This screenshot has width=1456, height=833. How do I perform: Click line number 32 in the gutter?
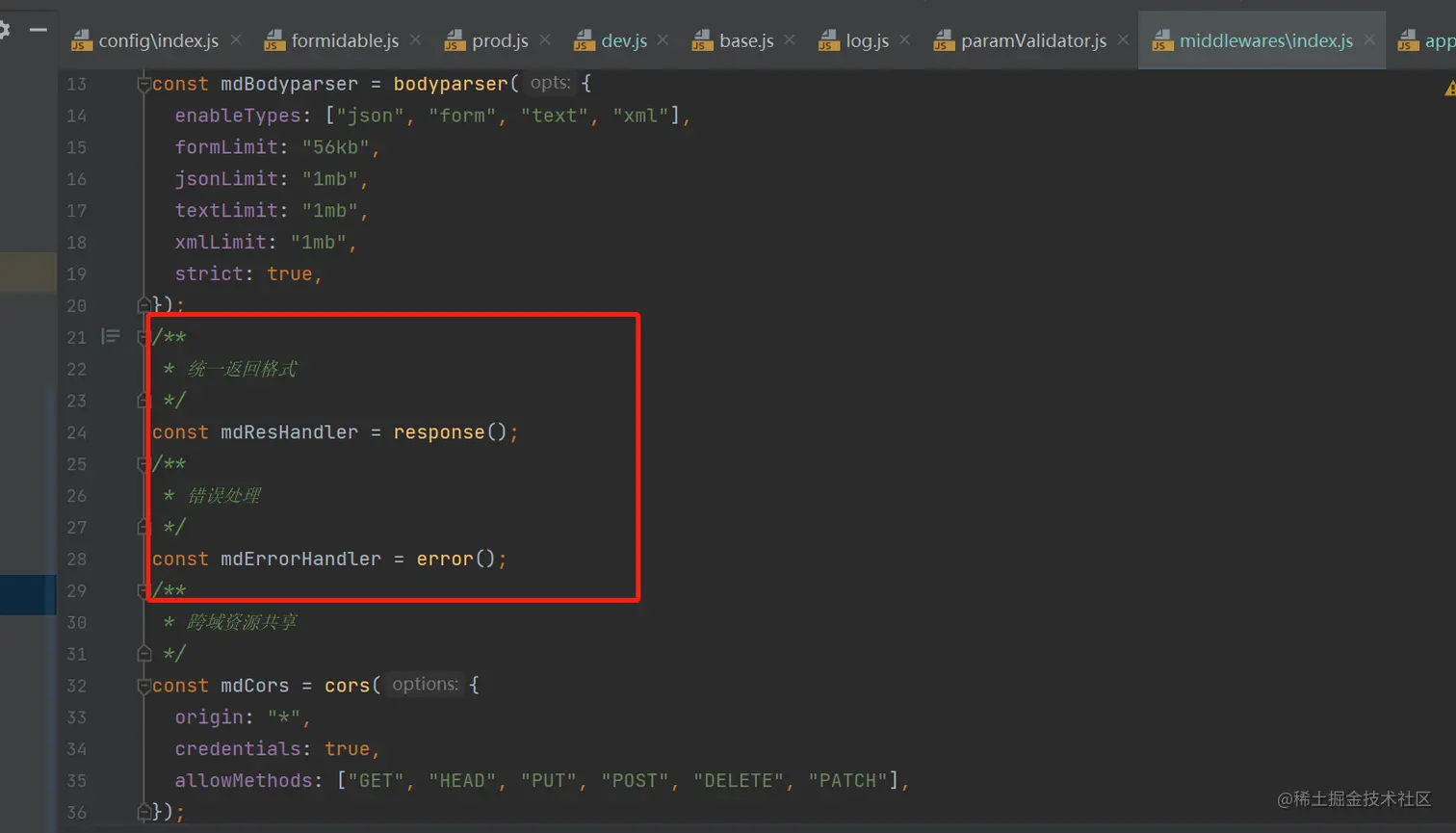click(77, 686)
